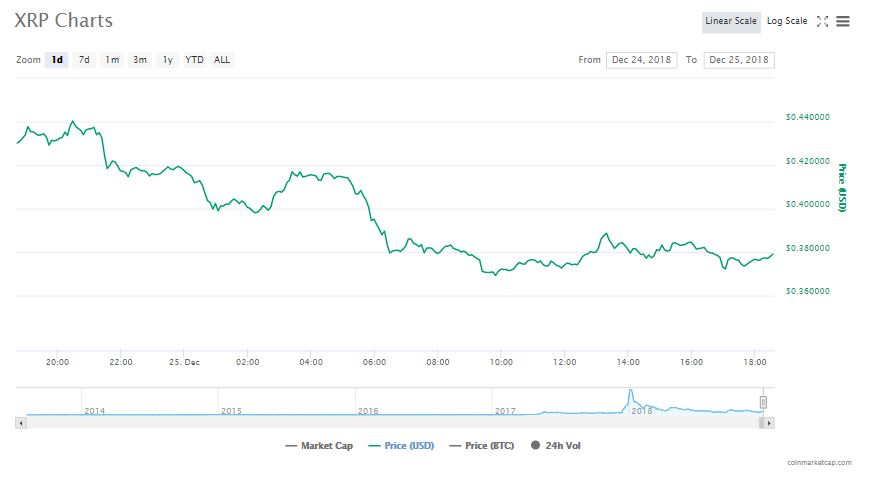Toggle the Price (BTC) series

pyautogui.click(x=482, y=446)
